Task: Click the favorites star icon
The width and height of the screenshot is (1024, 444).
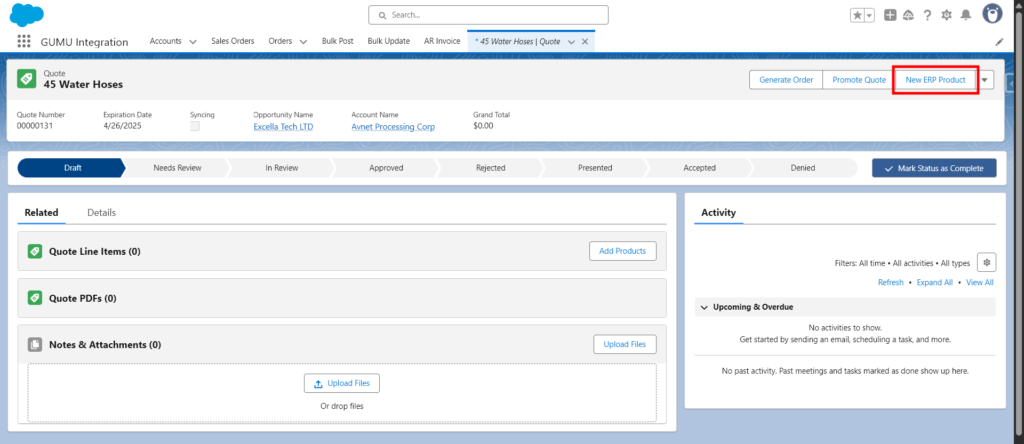Action: pos(857,15)
